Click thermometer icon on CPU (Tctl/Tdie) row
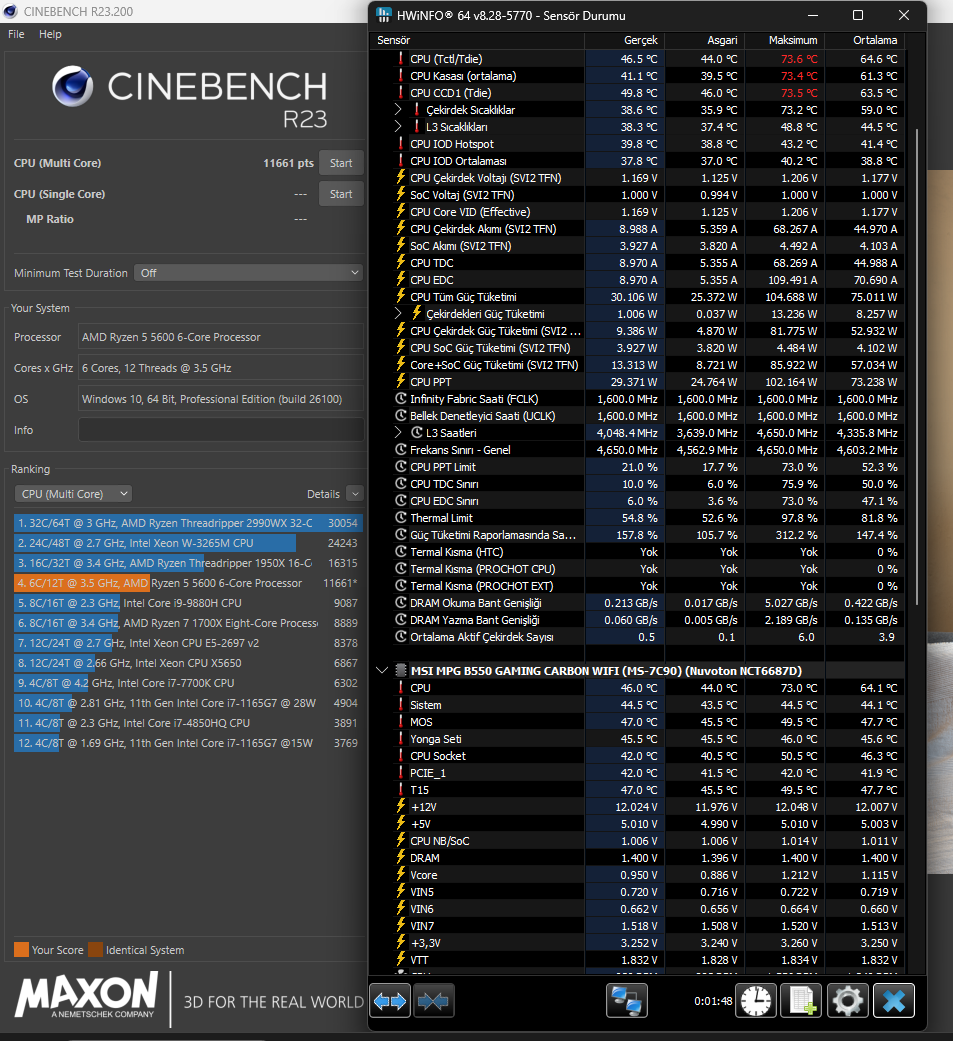The width and height of the screenshot is (953, 1041). coord(400,58)
